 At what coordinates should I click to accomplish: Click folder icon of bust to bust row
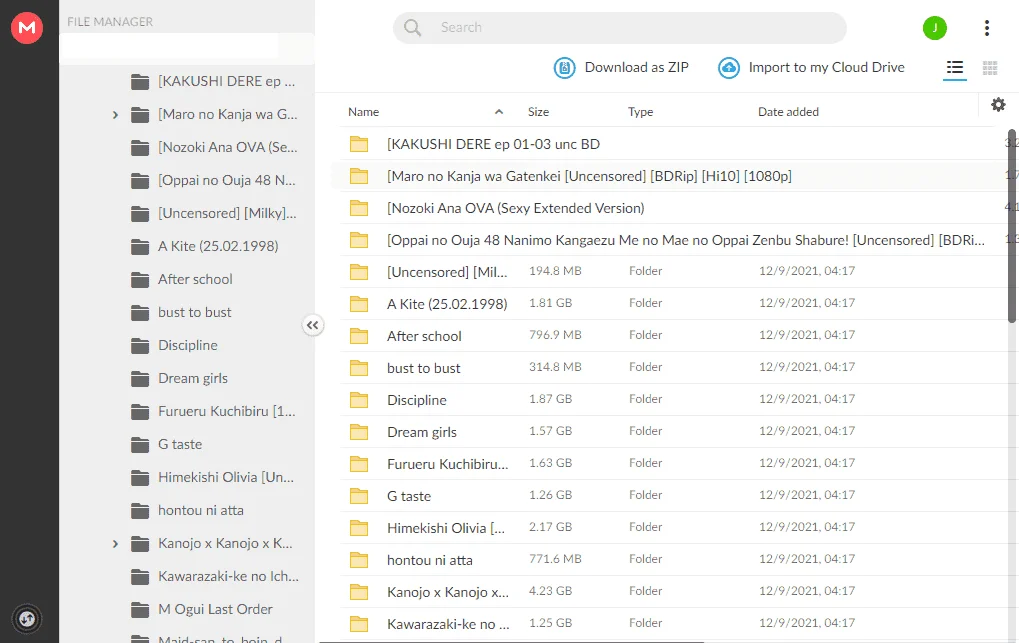[359, 368]
